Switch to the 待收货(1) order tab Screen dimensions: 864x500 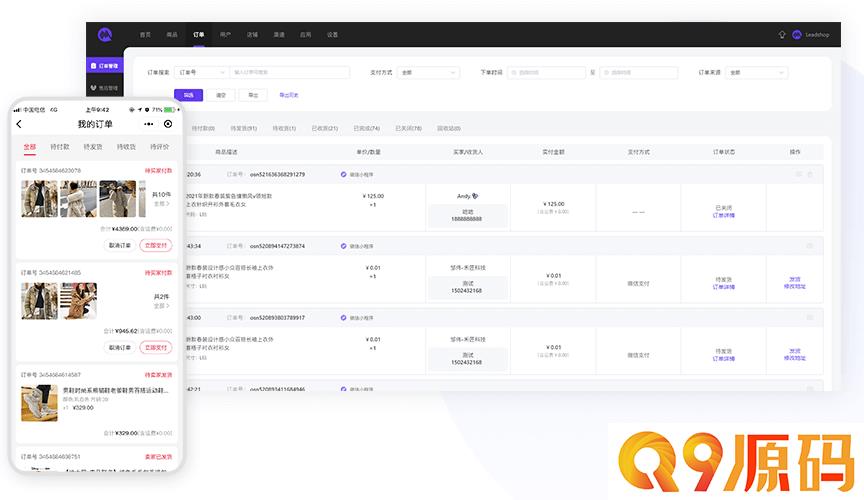[x=284, y=128]
